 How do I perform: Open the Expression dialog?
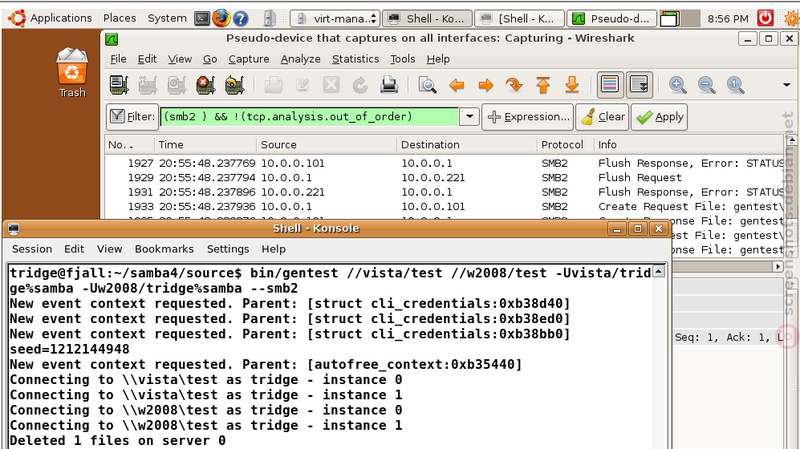coord(528,117)
